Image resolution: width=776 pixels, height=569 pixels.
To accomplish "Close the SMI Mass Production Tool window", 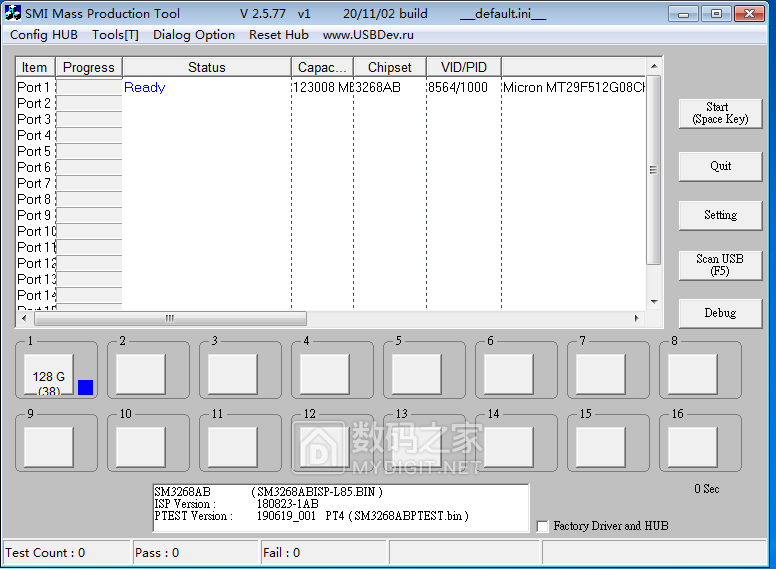I will [749, 13].
